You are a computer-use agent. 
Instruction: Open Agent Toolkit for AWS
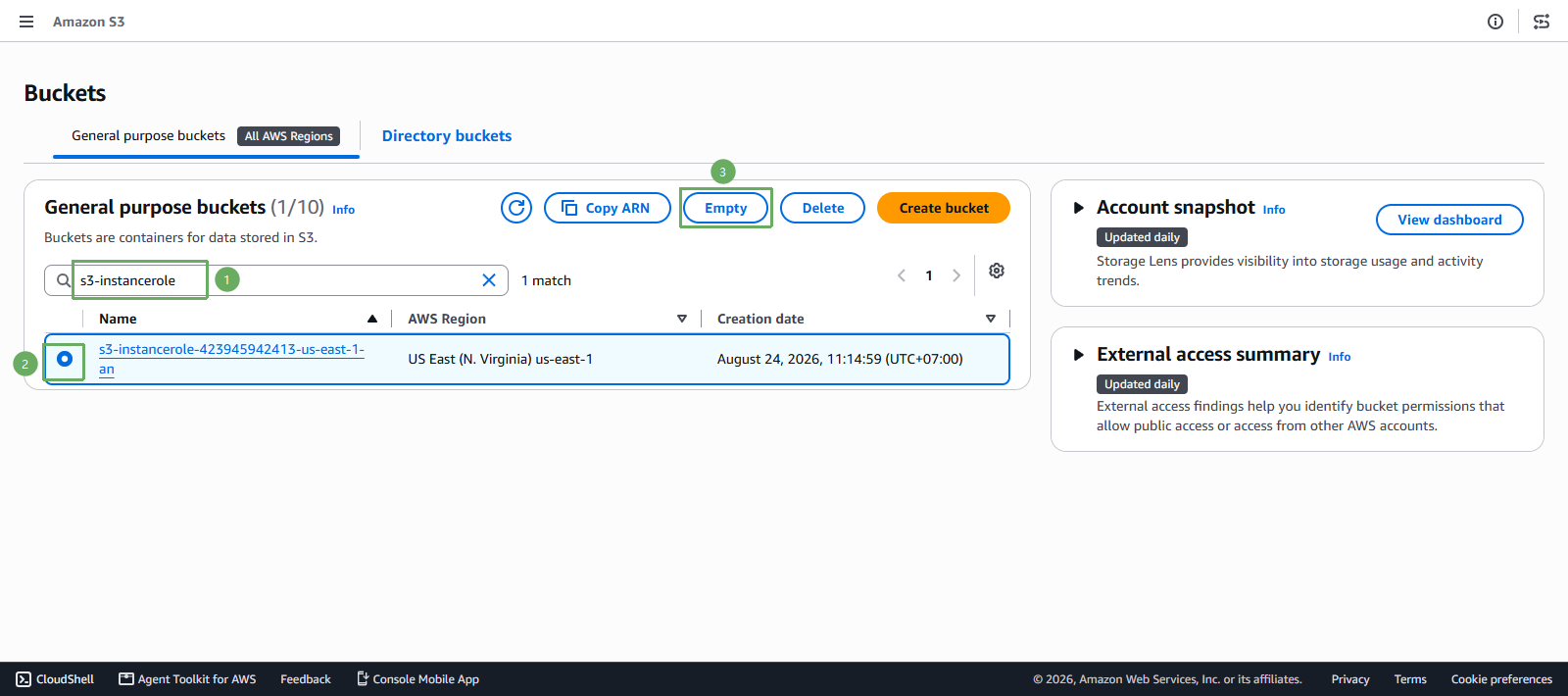coord(187,679)
